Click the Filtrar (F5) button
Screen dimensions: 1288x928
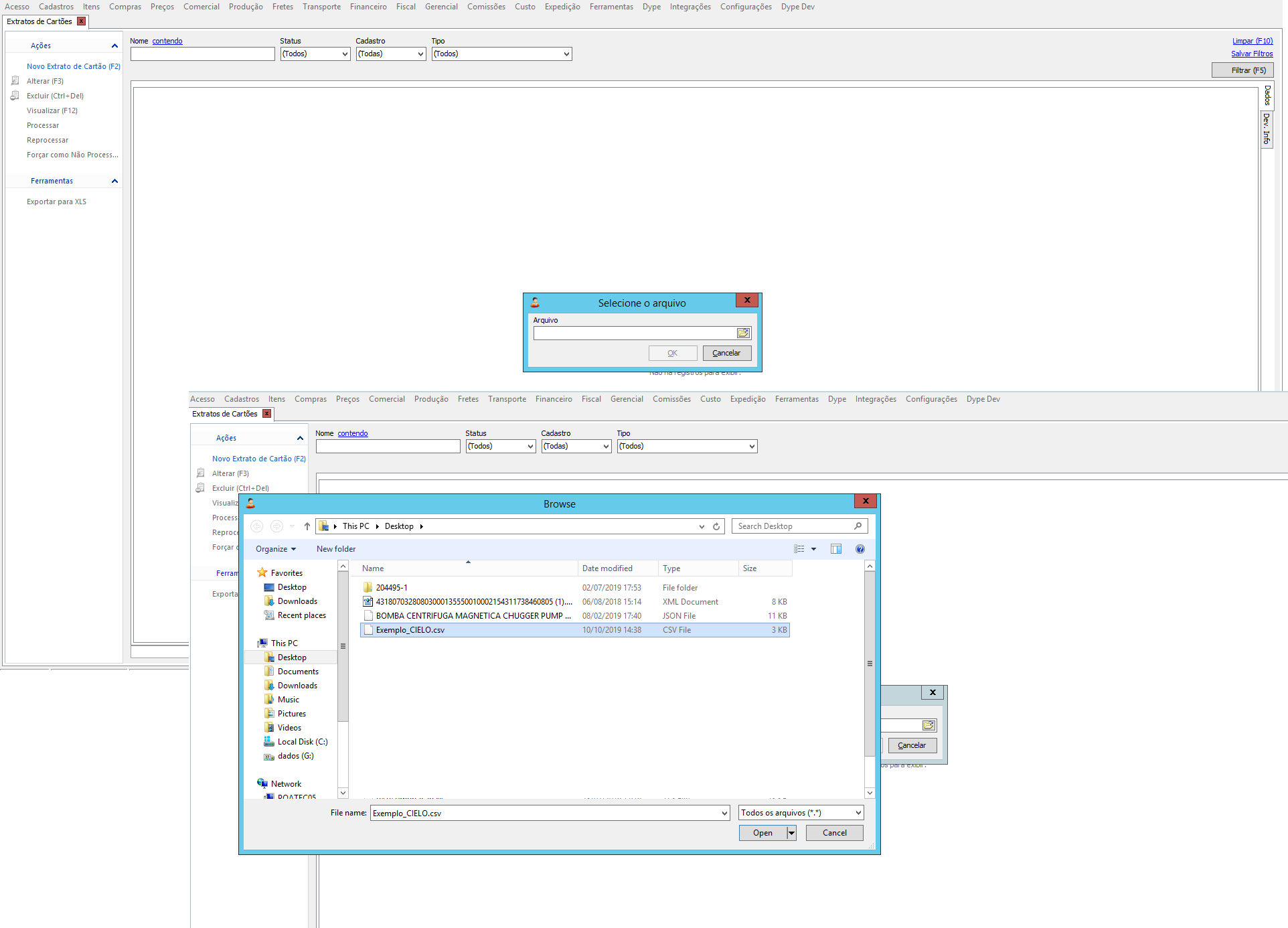tap(1242, 70)
